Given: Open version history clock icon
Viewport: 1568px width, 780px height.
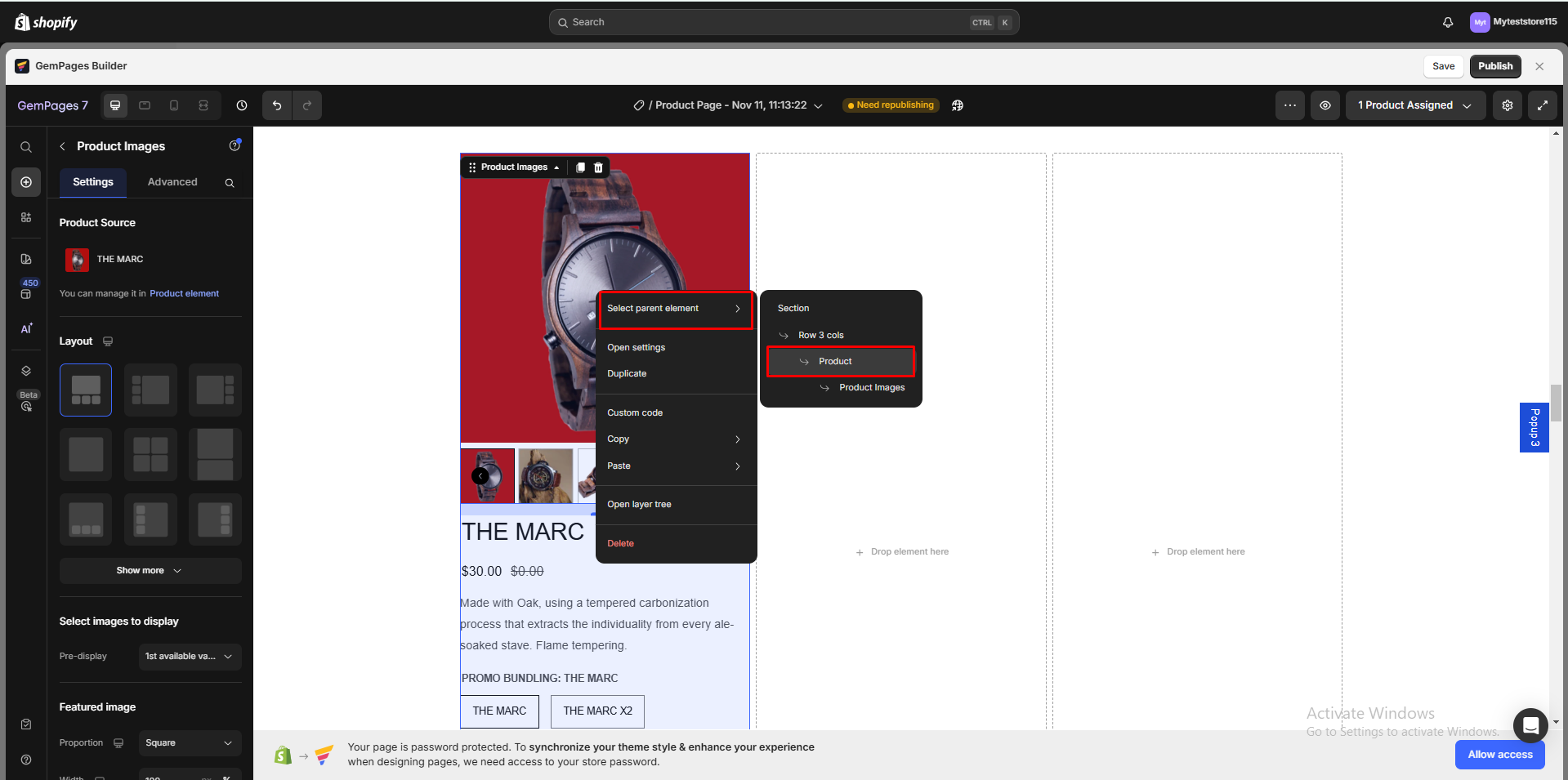Looking at the screenshot, I should coord(242,105).
